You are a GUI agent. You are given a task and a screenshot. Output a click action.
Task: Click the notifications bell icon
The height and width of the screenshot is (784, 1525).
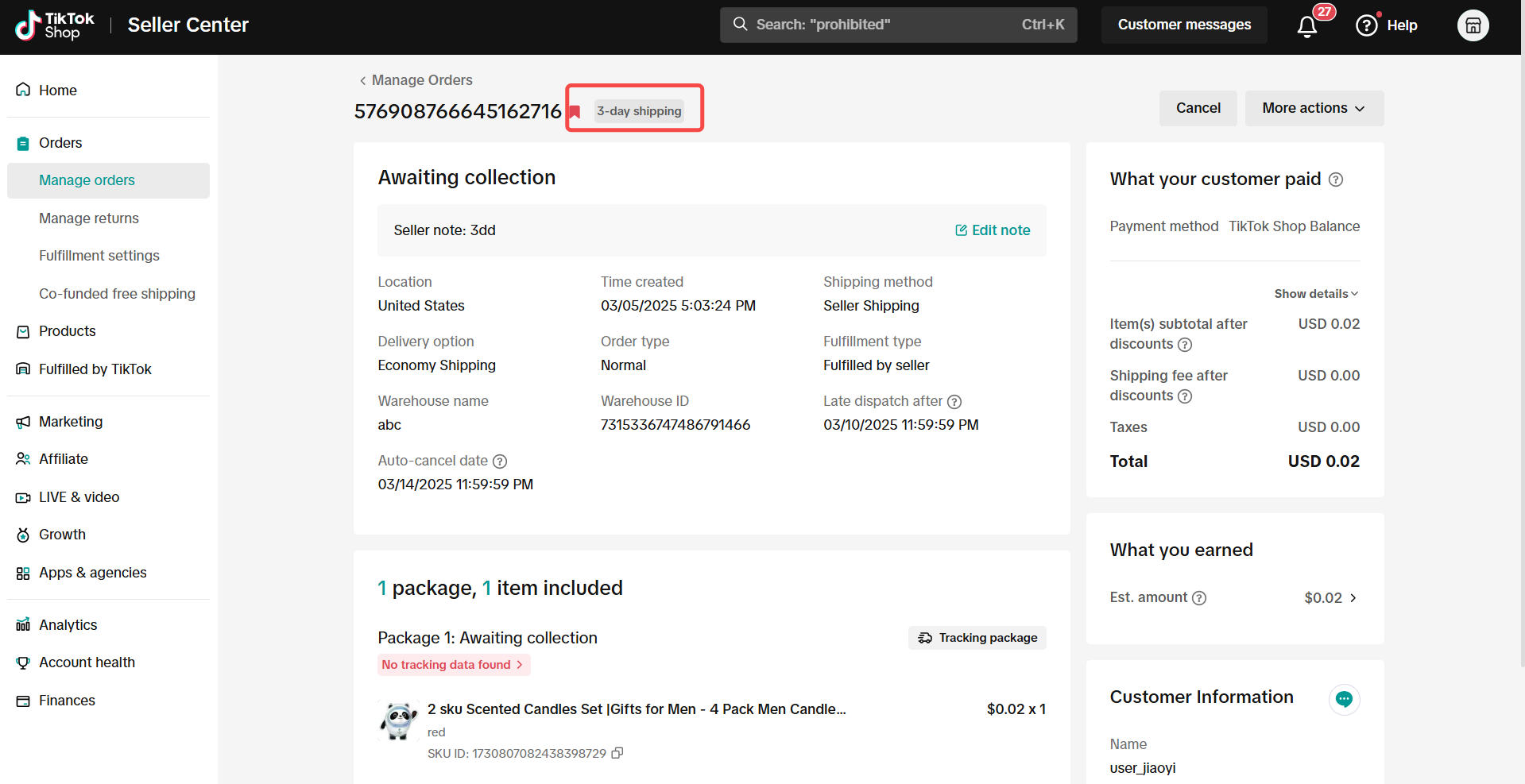point(1306,26)
